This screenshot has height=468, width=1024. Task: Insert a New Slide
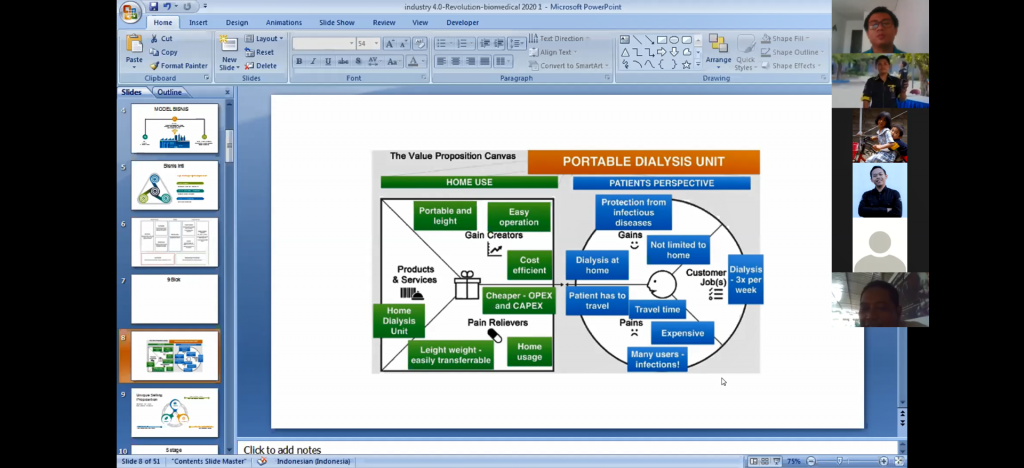pos(229,50)
